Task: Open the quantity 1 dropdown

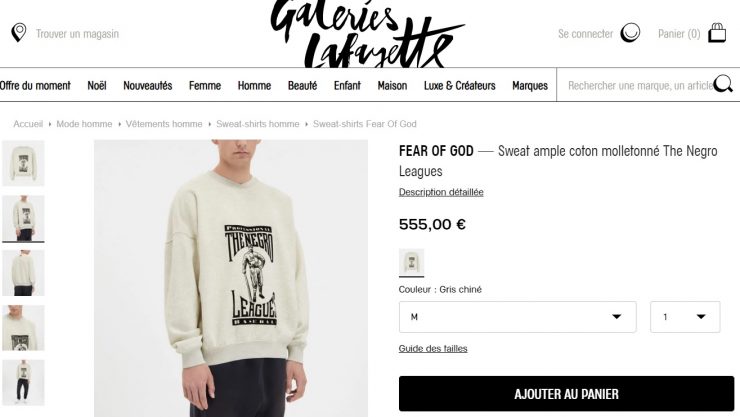Action: (685, 317)
